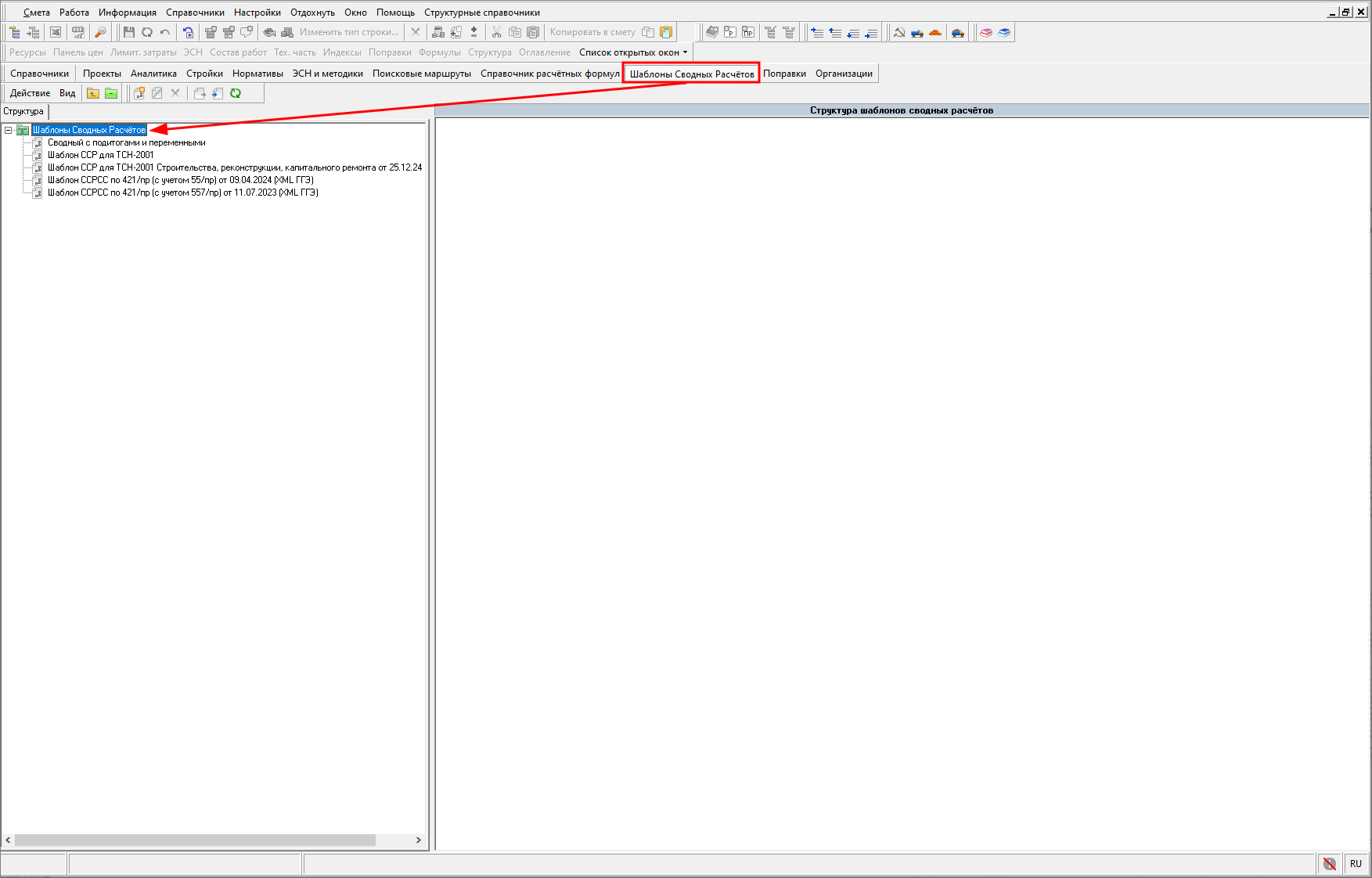Click the PDF export icon
1372x878 pixels.
coord(77,32)
